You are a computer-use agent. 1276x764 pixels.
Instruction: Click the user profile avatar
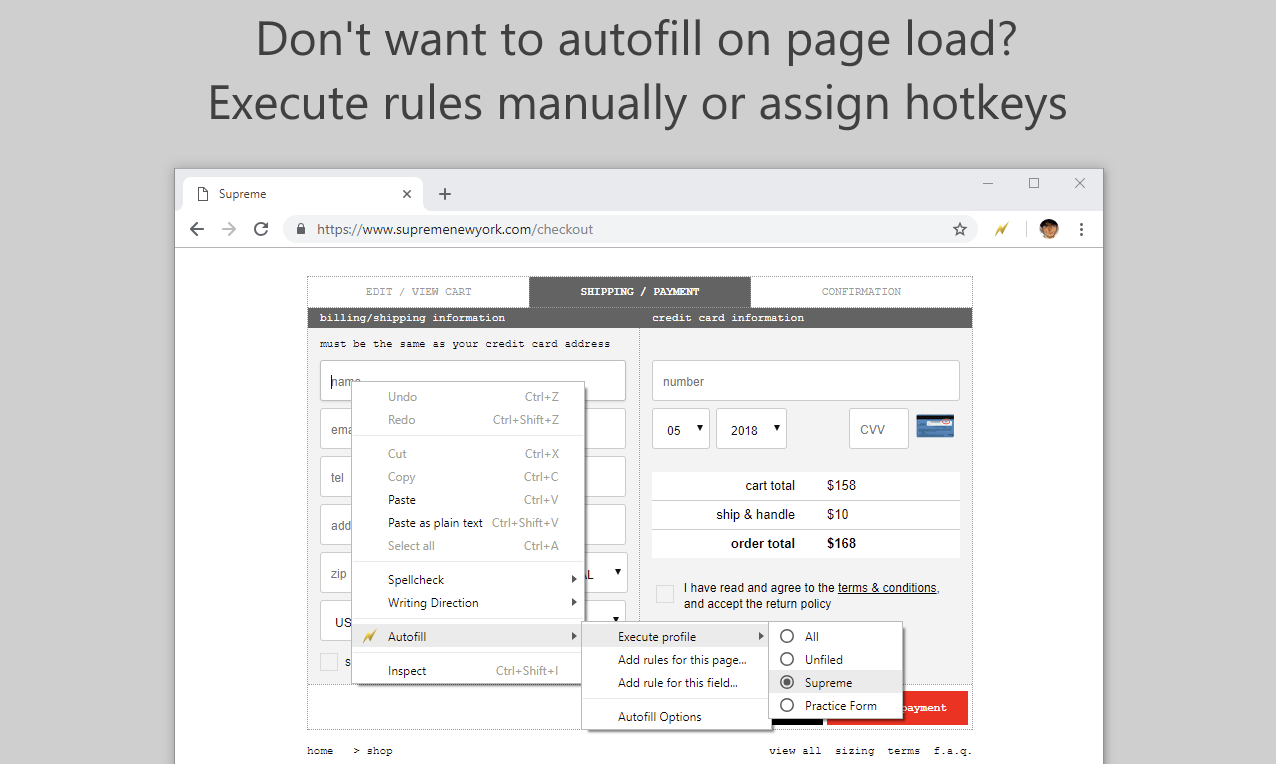1048,229
